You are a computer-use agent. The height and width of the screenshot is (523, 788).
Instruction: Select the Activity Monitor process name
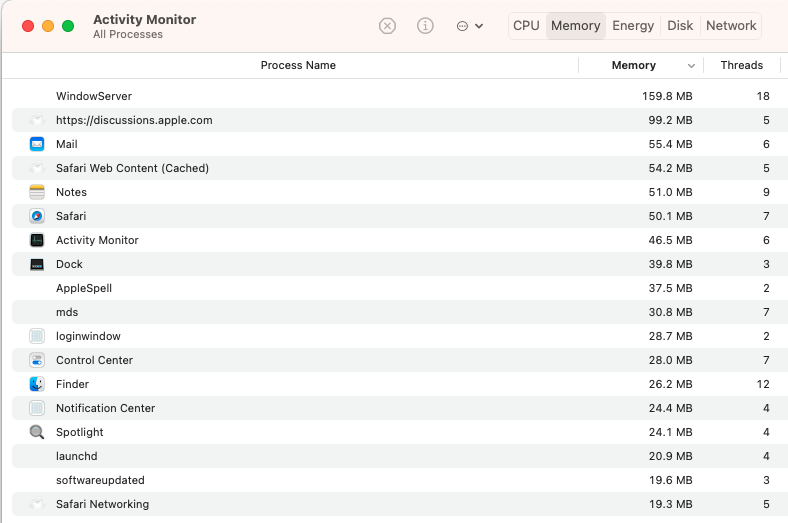(97, 240)
